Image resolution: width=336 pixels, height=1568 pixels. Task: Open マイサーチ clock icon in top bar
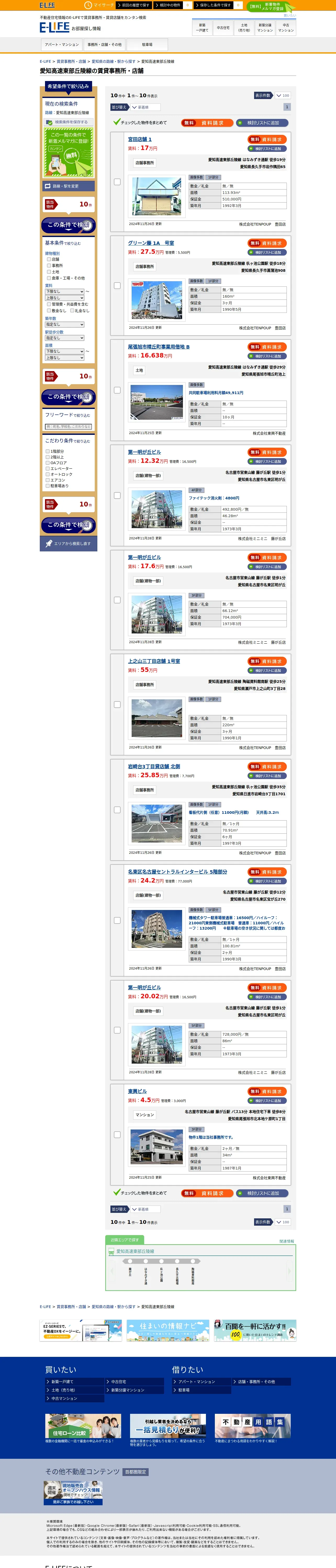point(88,5)
